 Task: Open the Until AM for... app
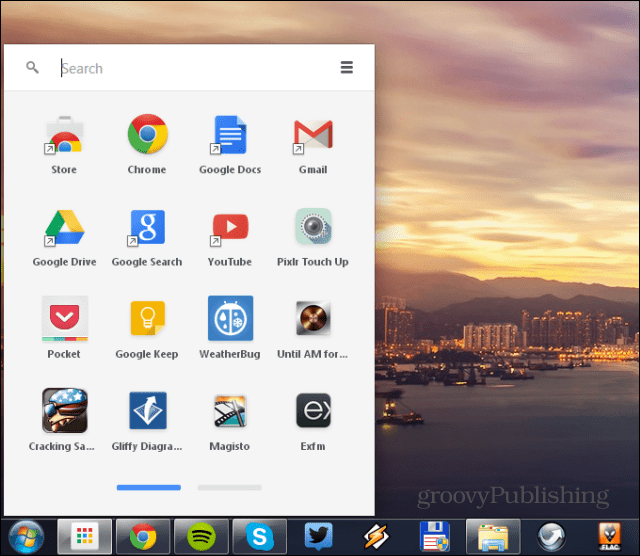coord(313,318)
